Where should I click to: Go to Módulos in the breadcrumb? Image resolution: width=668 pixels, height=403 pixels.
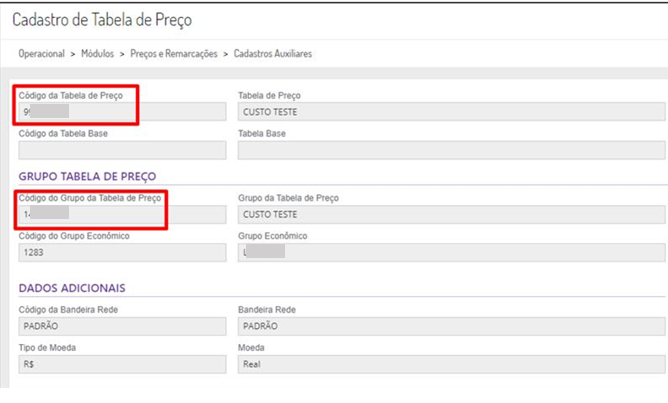[97, 54]
